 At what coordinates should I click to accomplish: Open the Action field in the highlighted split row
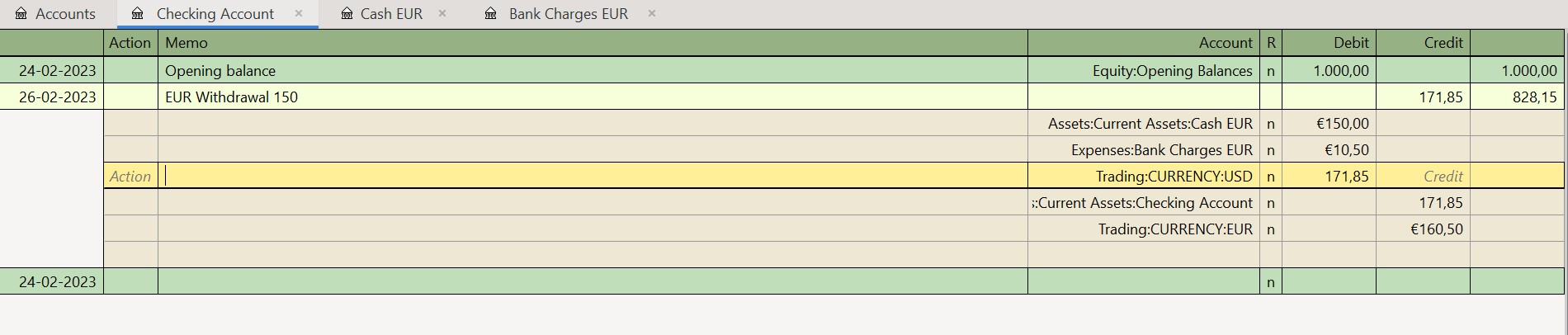pyautogui.click(x=130, y=177)
